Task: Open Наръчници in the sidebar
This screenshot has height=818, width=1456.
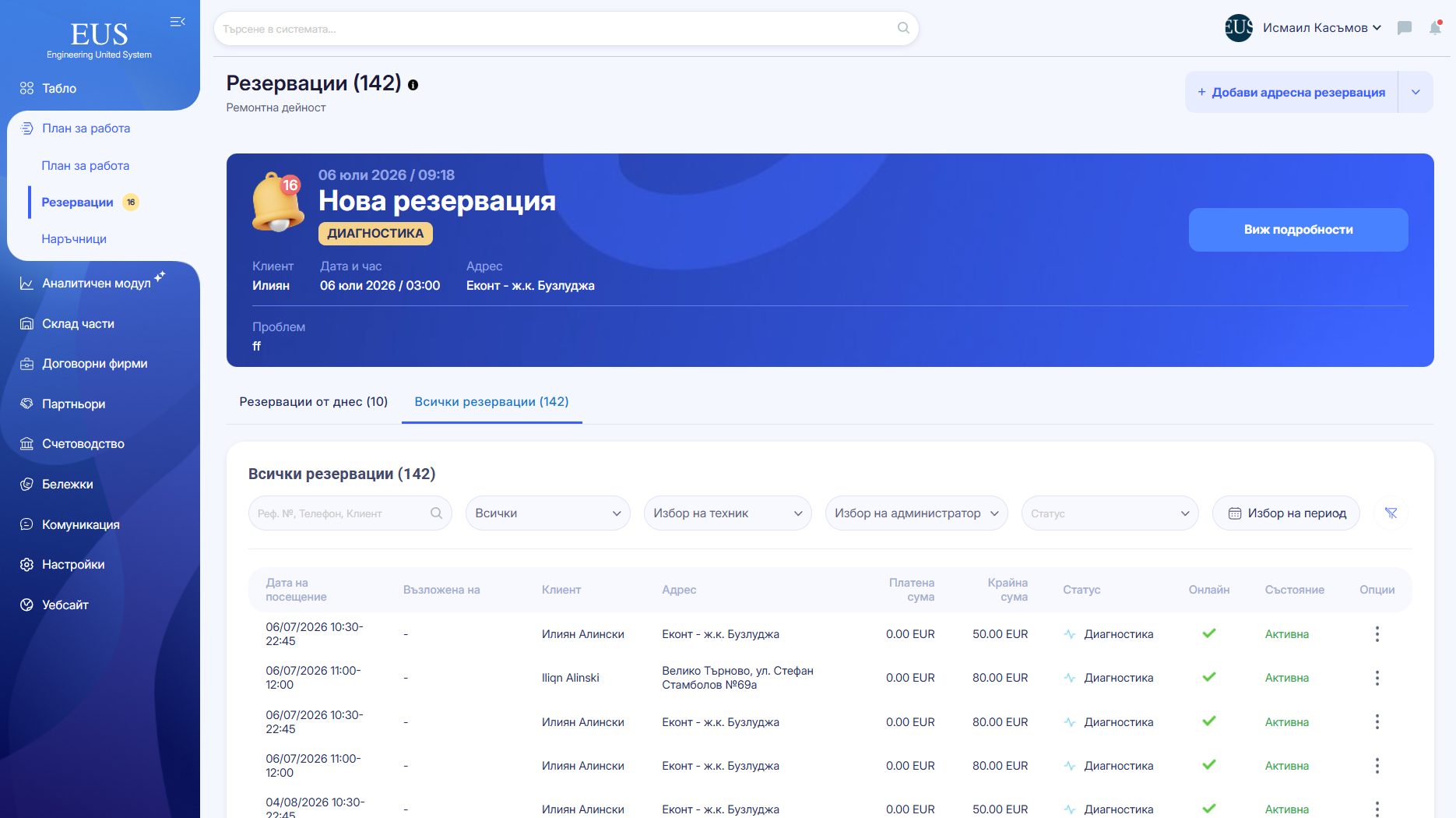Action: click(x=74, y=239)
